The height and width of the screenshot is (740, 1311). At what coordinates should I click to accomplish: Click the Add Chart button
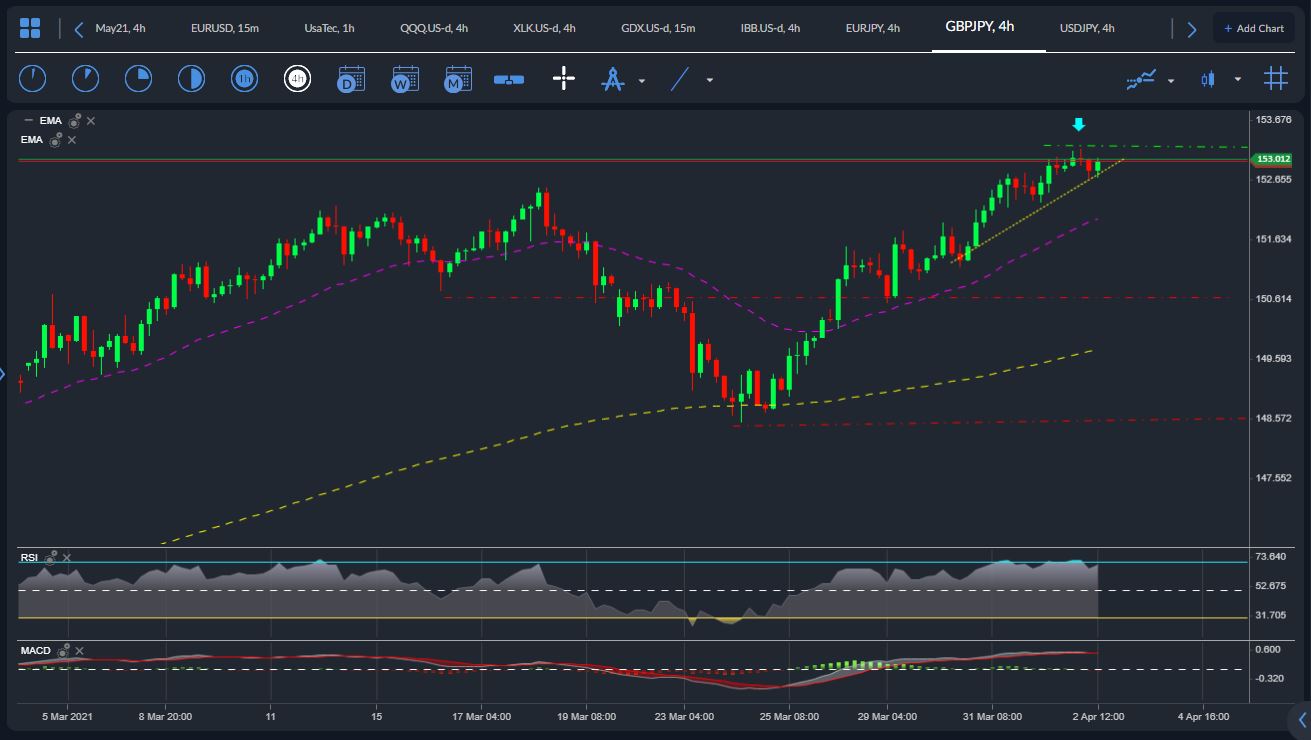pyautogui.click(x=1253, y=28)
